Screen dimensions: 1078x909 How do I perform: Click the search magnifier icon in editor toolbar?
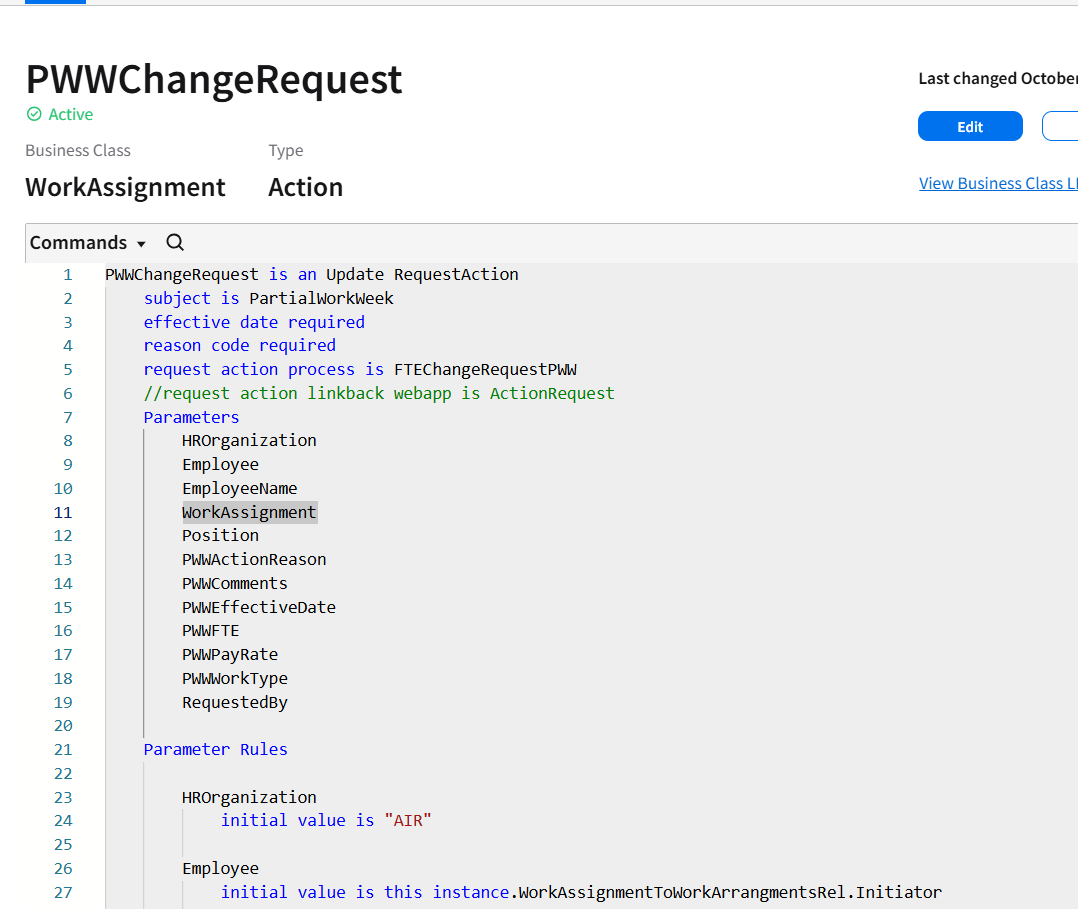point(175,242)
